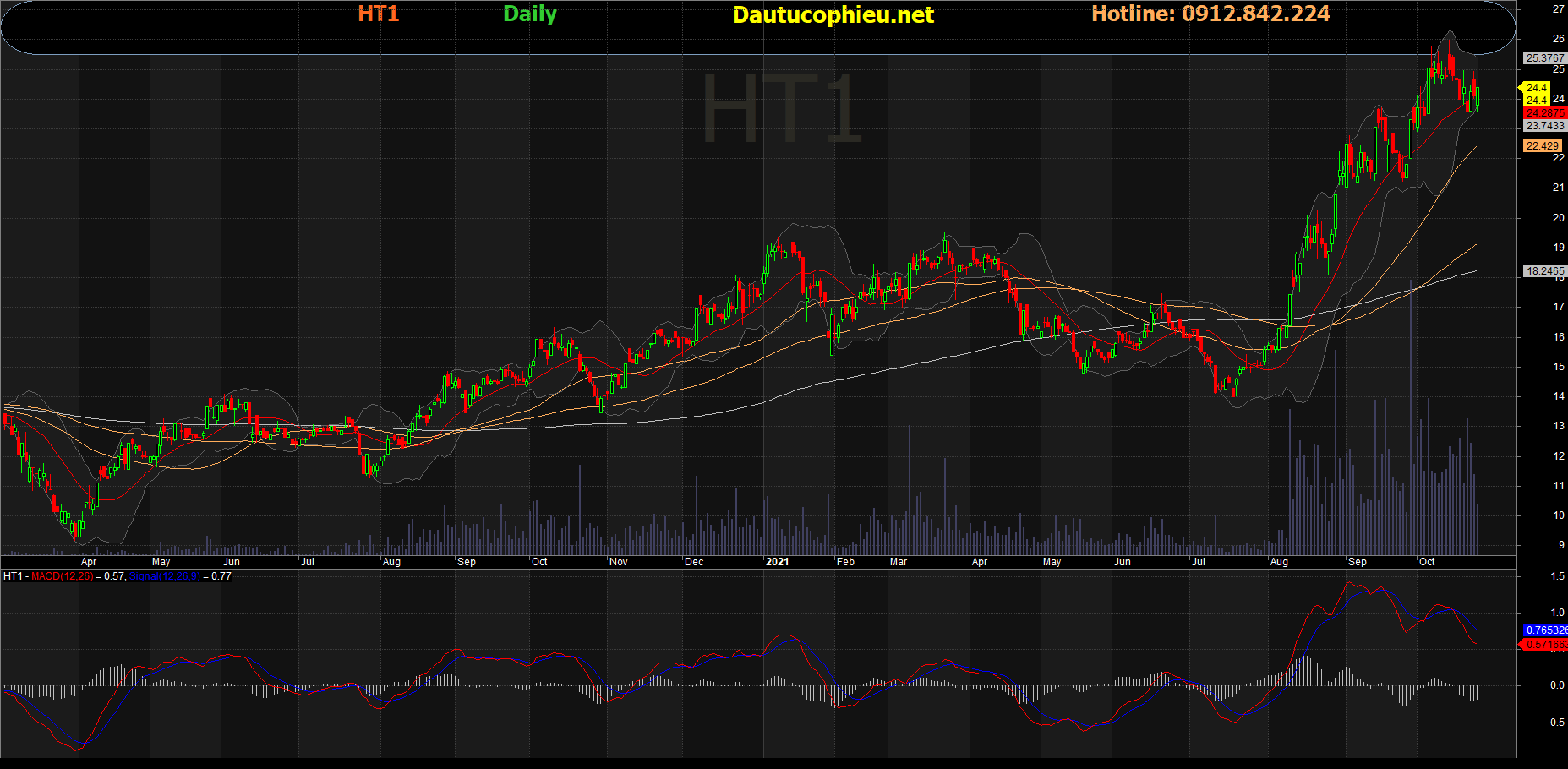Click the blue 0.765326 signal value tag
Screen dimensions: 1568x769
(x=1545, y=630)
